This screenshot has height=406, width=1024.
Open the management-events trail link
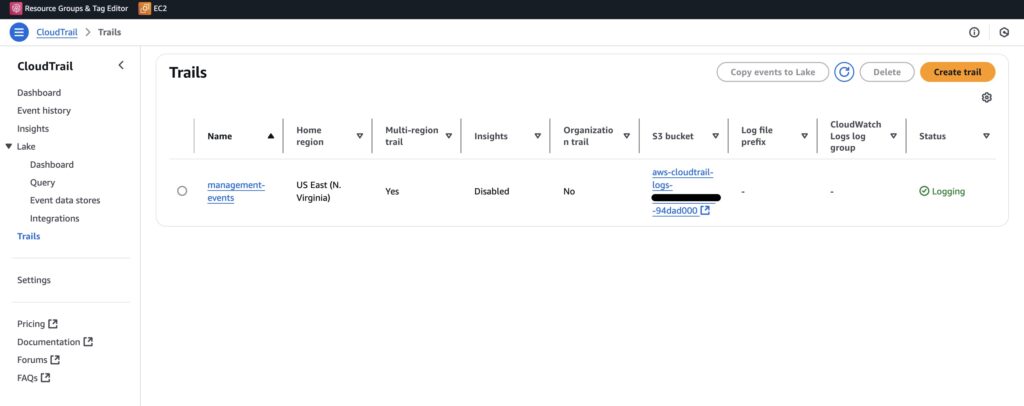pyautogui.click(x=236, y=191)
